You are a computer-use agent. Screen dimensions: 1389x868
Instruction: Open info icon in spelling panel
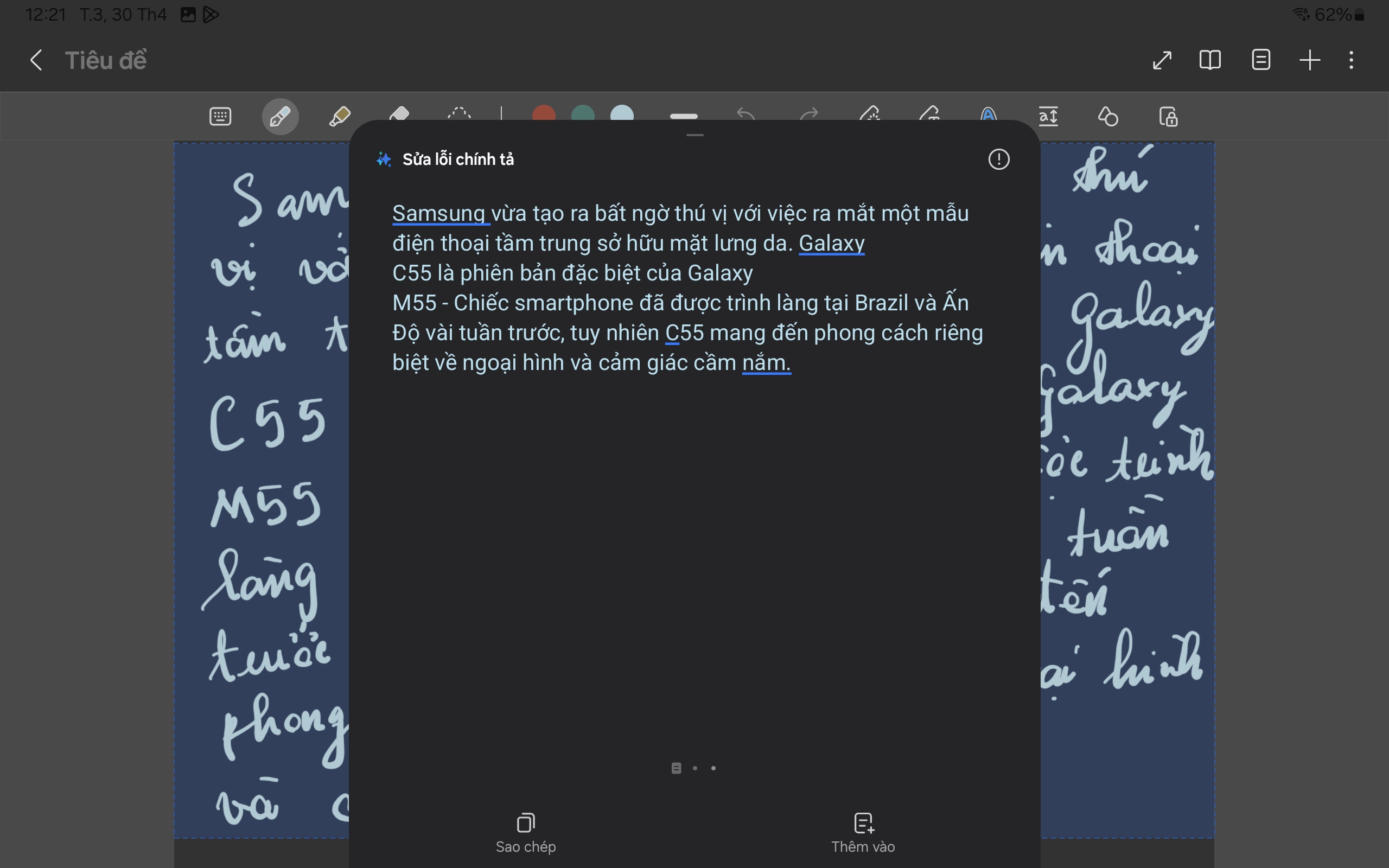[999, 159]
